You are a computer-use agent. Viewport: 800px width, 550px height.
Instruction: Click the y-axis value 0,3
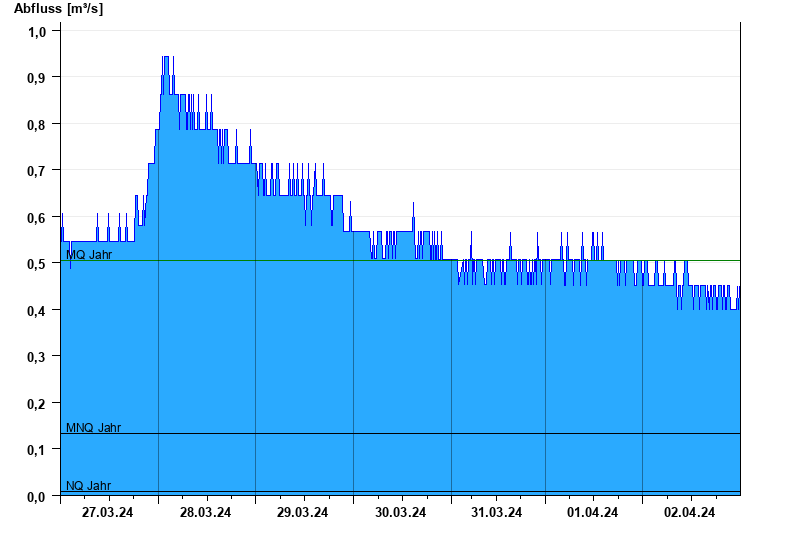tap(36, 357)
